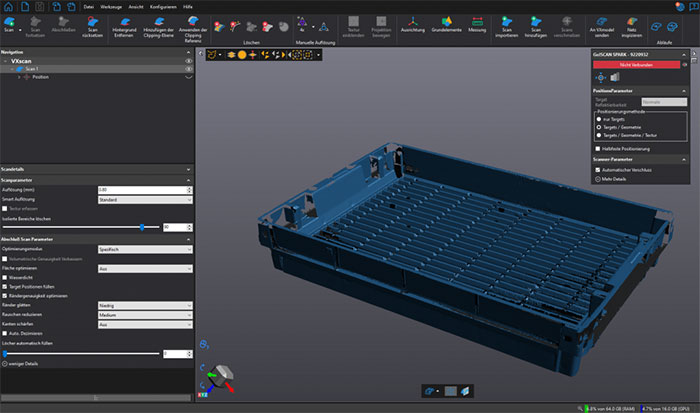Select Targets / Geometrie / Textur radio option
Image resolution: width=700 pixels, height=413 pixels.
[x=599, y=135]
